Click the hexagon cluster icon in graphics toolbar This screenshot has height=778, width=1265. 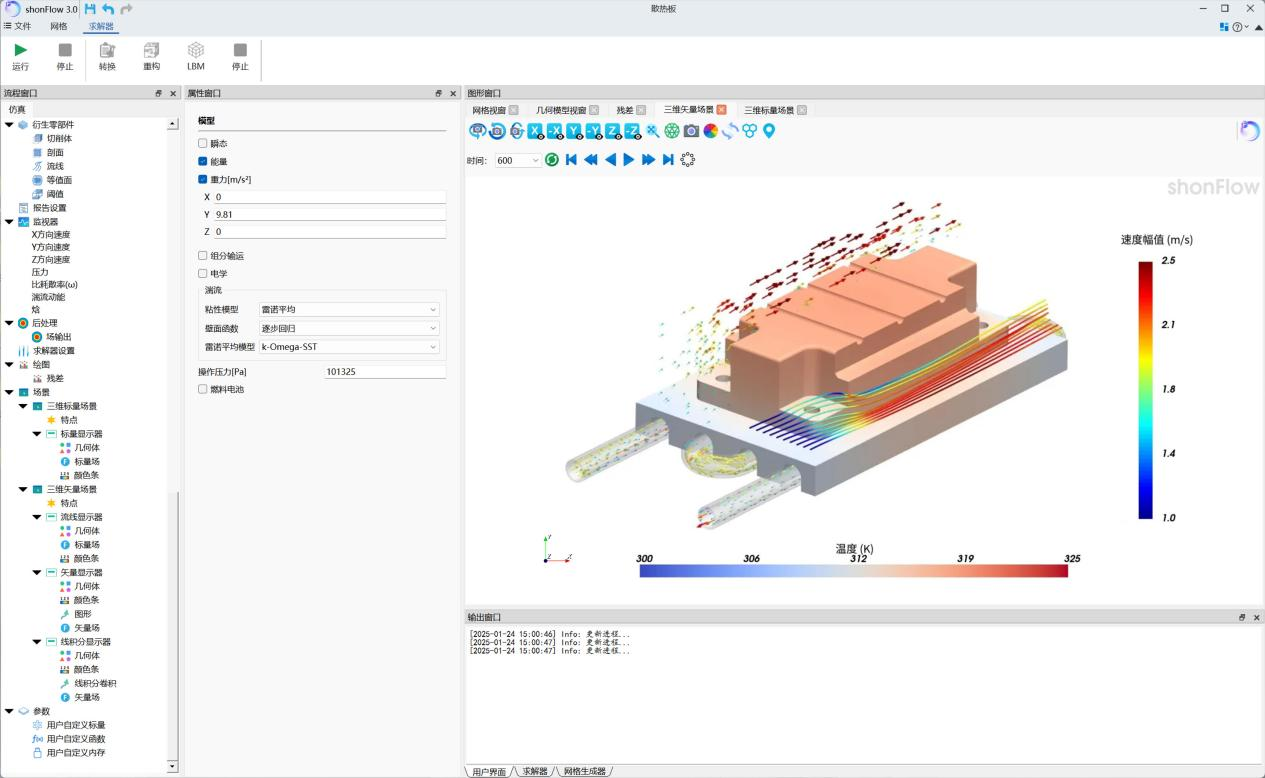tap(749, 131)
